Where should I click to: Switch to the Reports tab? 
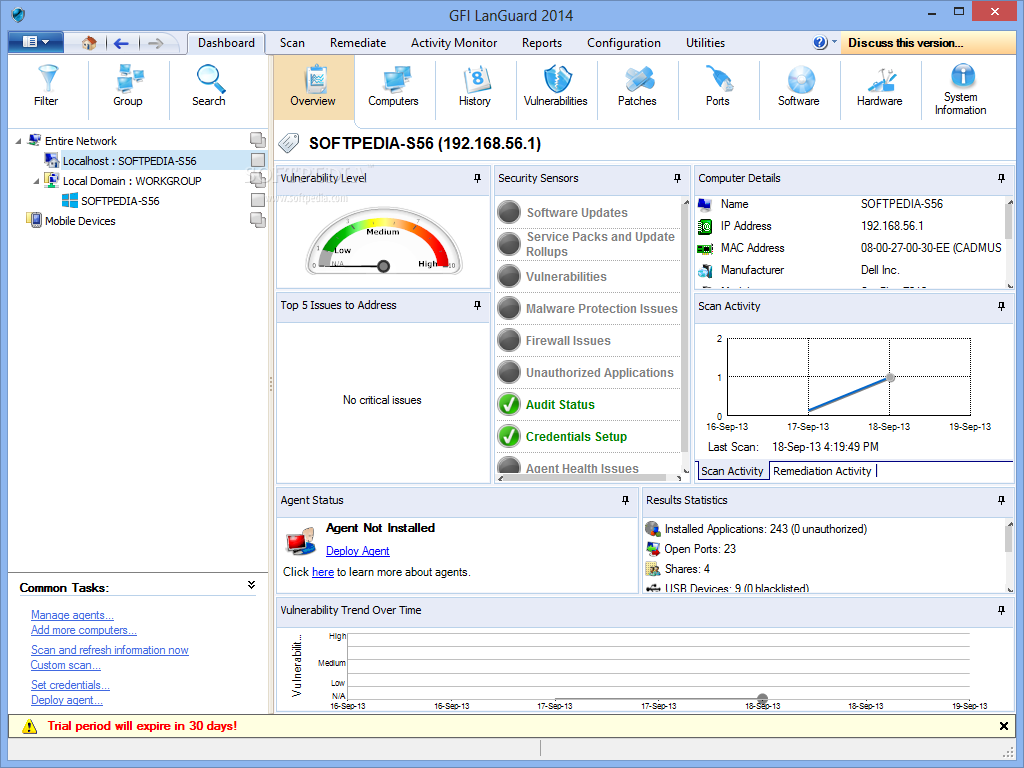tap(542, 43)
